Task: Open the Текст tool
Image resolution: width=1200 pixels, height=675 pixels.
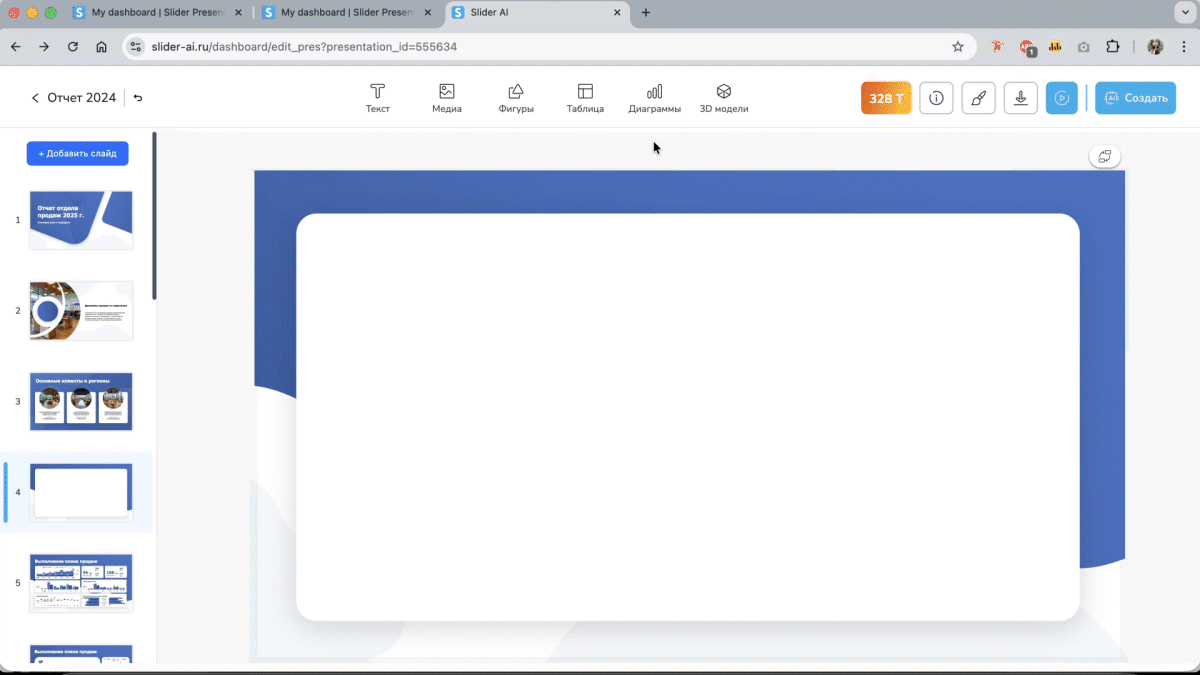Action: tap(377, 98)
